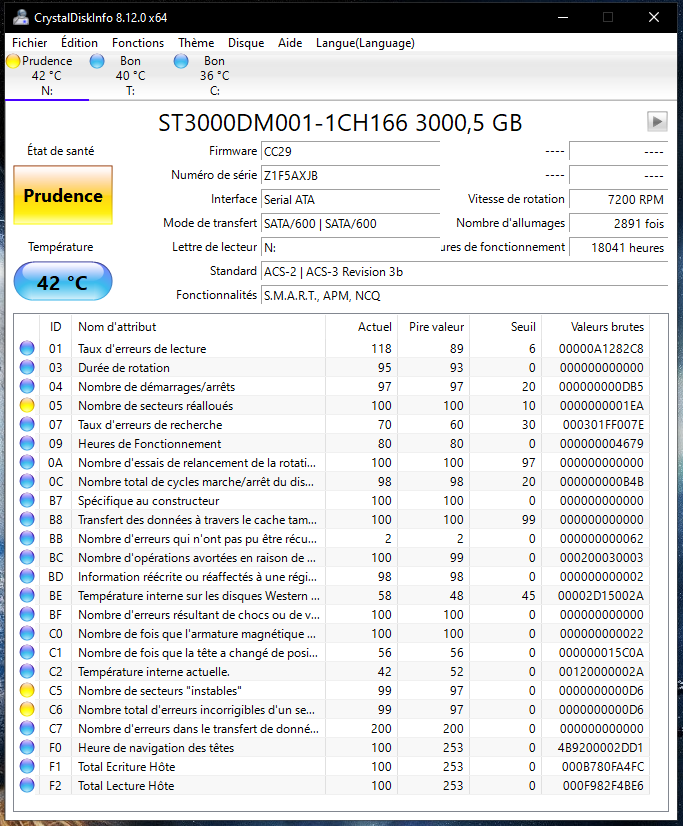This screenshot has width=683, height=826.
Task: Click the yellow status icon for secteurs "instables"
Action: (x=27, y=691)
